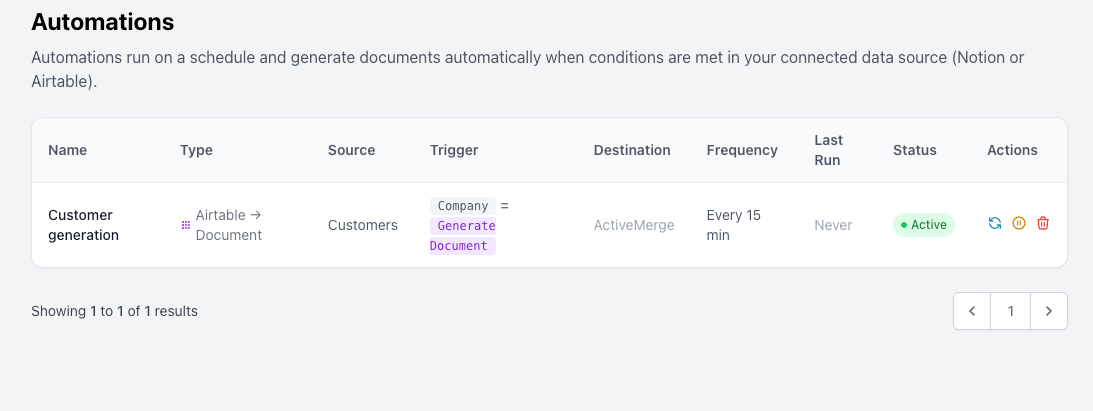Screen dimensions: 1093x411
Task: Click the Trigger column header
Action: (454, 150)
